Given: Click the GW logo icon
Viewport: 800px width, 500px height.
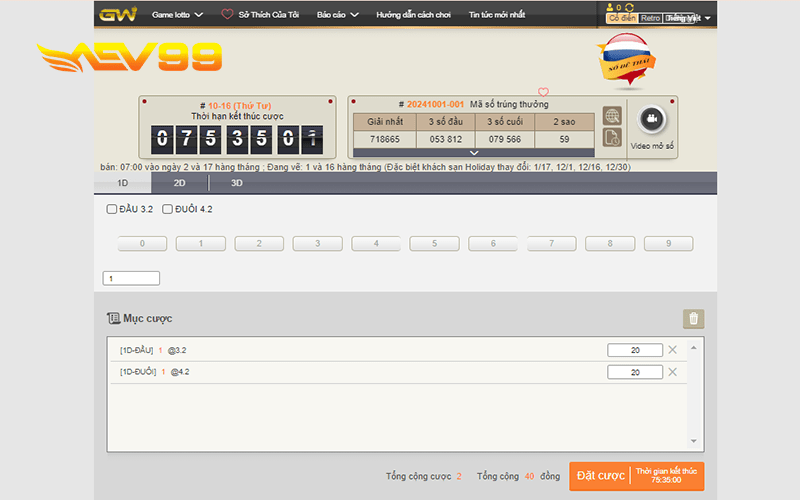Looking at the screenshot, I should (x=118, y=14).
